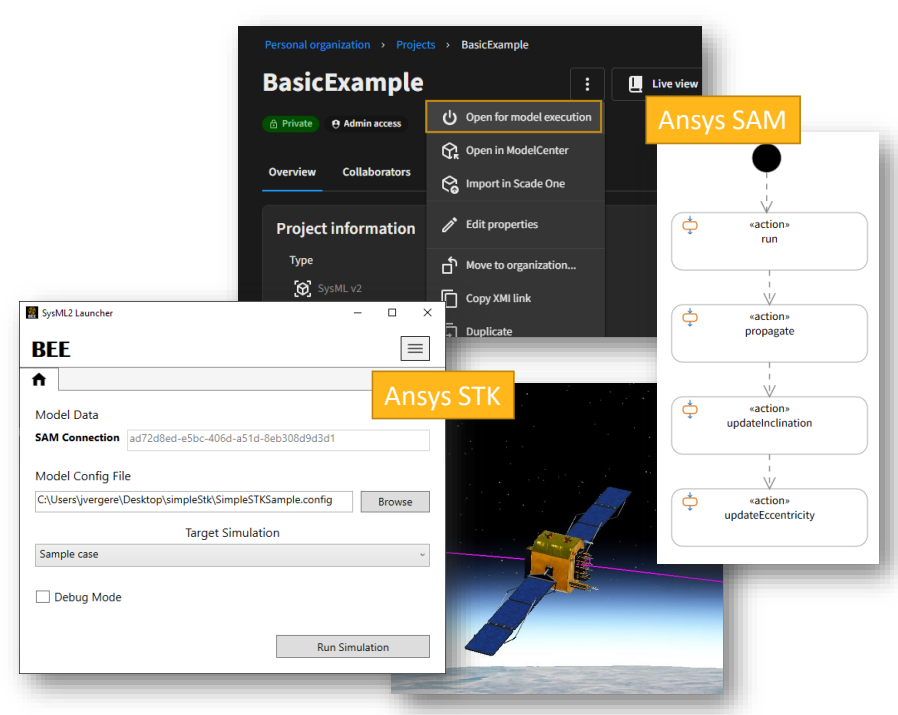Click the BasicExample breadcrumb text
This screenshot has width=898, height=715.
495,45
